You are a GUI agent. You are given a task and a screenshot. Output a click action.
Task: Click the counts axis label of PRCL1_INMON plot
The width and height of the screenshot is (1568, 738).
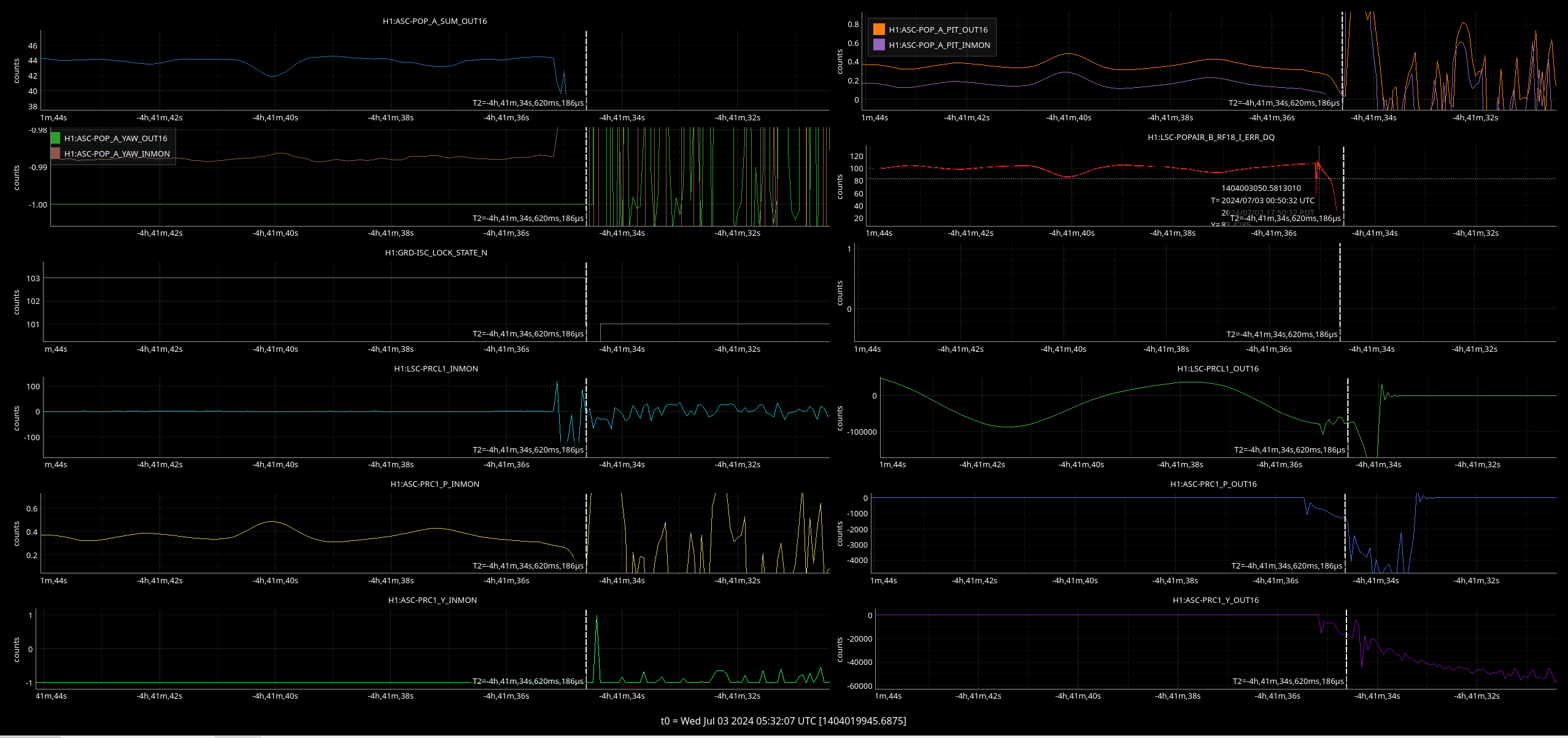(17, 418)
